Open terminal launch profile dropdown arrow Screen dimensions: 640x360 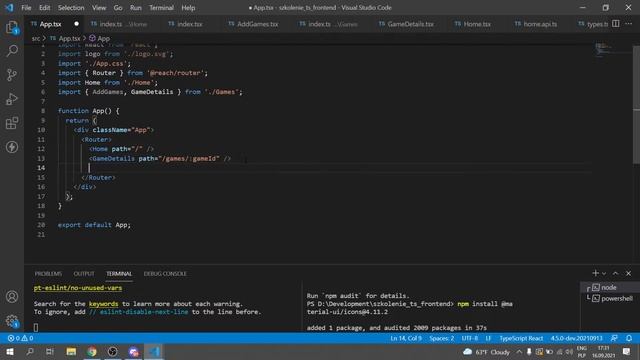point(604,273)
